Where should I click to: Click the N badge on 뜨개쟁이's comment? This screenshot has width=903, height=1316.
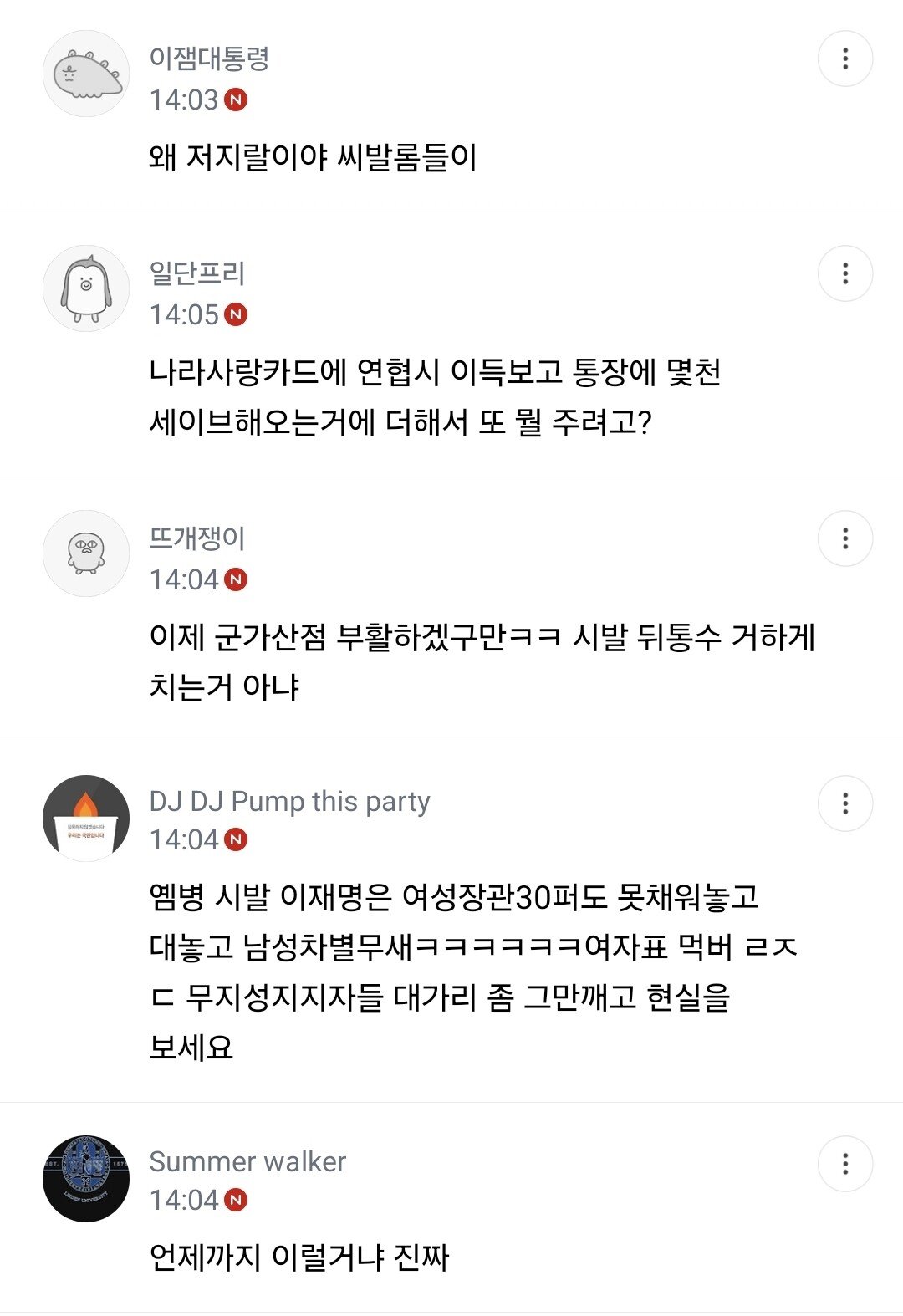click(x=237, y=579)
